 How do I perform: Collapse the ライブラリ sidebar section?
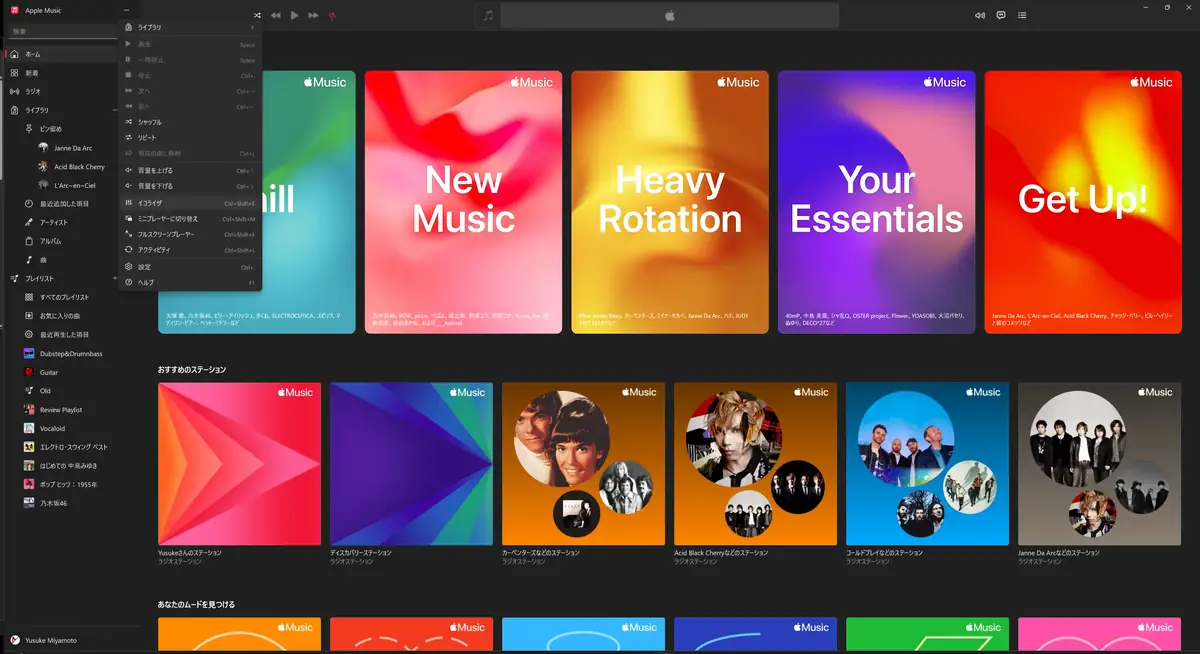point(61,110)
